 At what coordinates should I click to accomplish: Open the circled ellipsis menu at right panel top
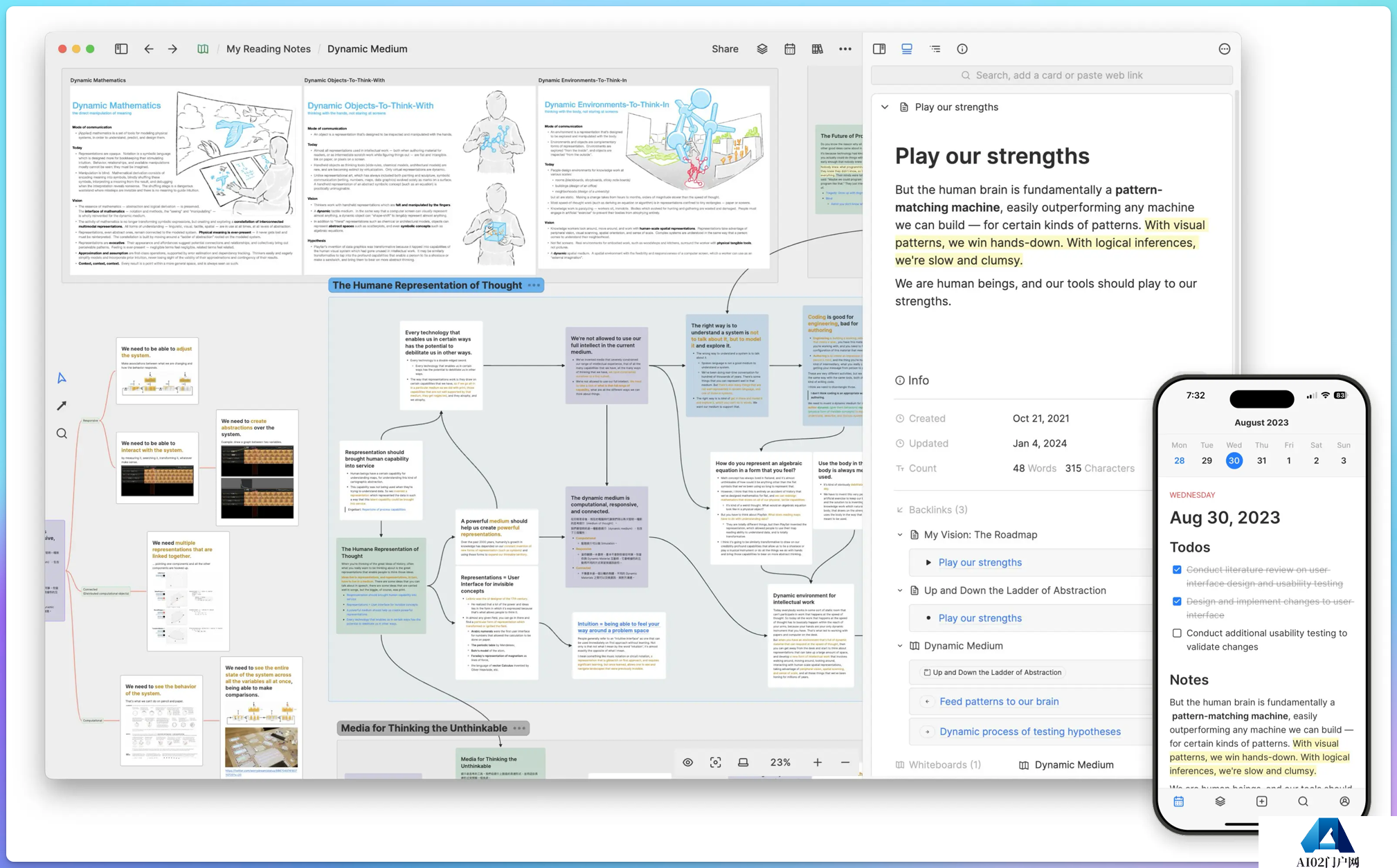click(1225, 49)
